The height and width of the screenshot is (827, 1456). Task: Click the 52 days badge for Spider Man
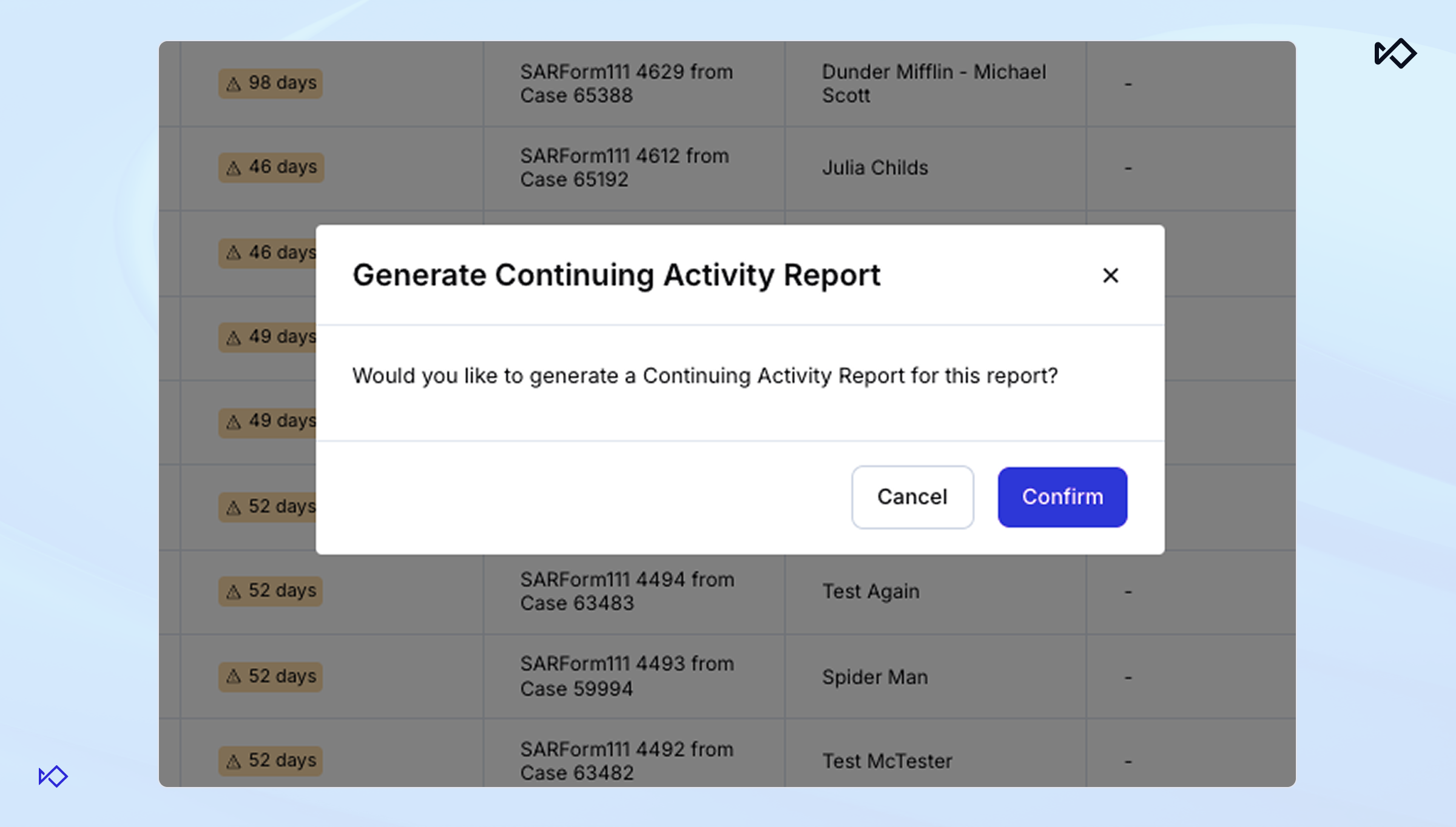[271, 676]
